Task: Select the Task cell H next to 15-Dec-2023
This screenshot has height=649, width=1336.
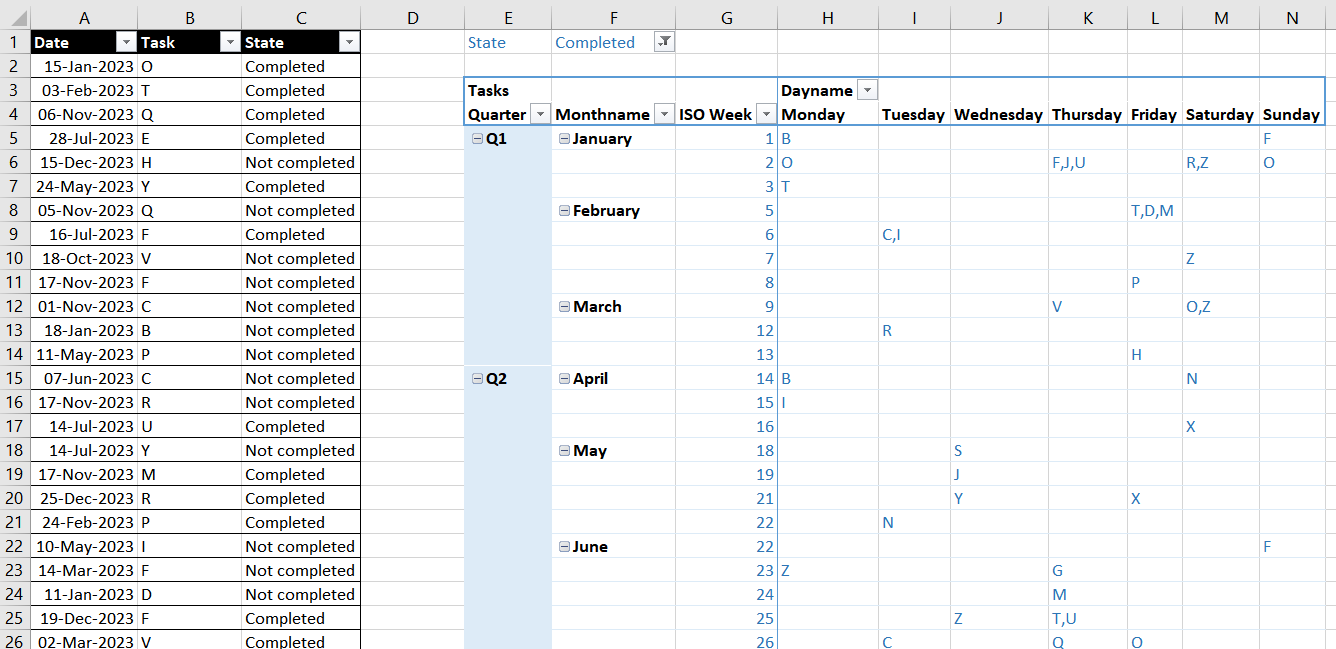Action: click(189, 162)
